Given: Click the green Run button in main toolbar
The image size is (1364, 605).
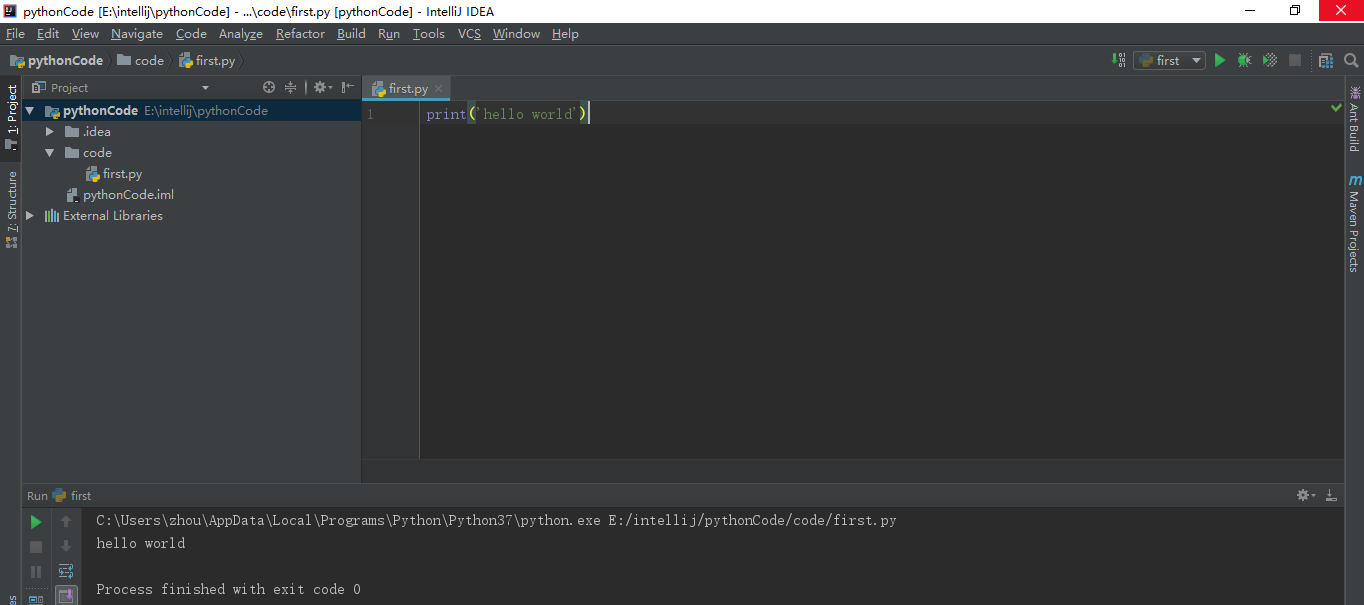Looking at the screenshot, I should pyautogui.click(x=1219, y=60).
